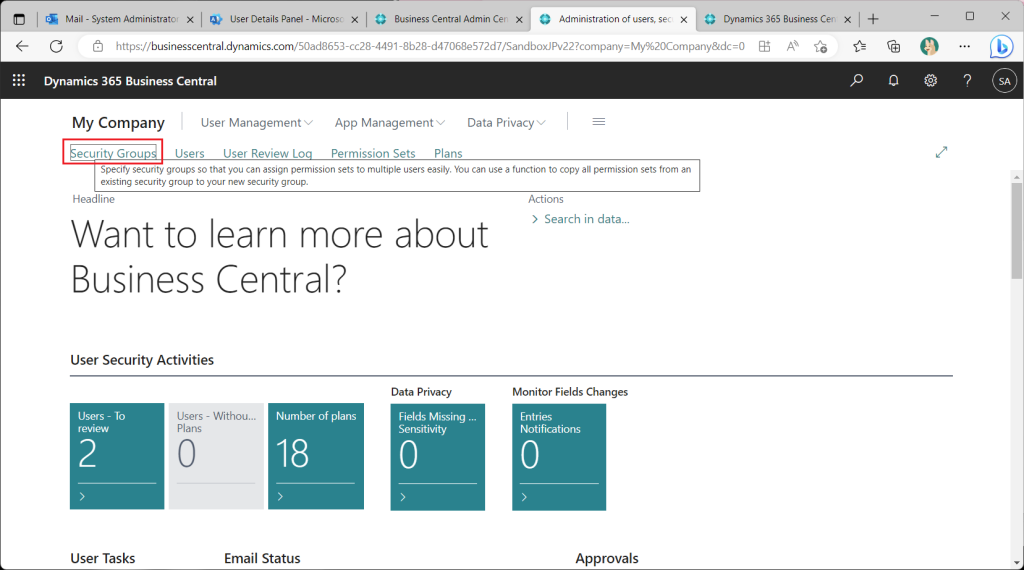Viewport: 1024px width, 570px height.
Task: Click the split screen icon in address bar
Action: (764, 46)
